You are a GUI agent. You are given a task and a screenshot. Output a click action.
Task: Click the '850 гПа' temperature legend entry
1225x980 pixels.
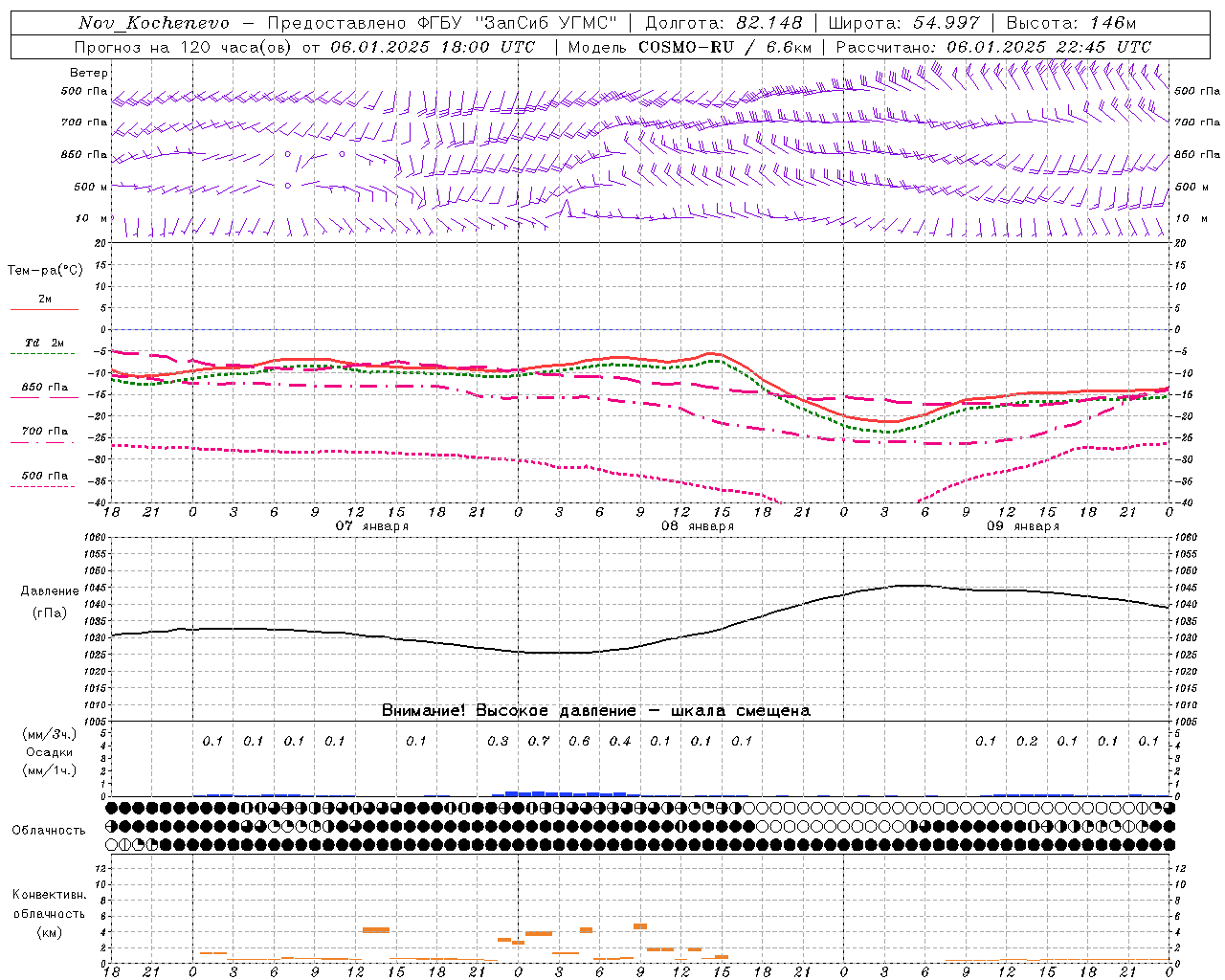[x=45, y=388]
